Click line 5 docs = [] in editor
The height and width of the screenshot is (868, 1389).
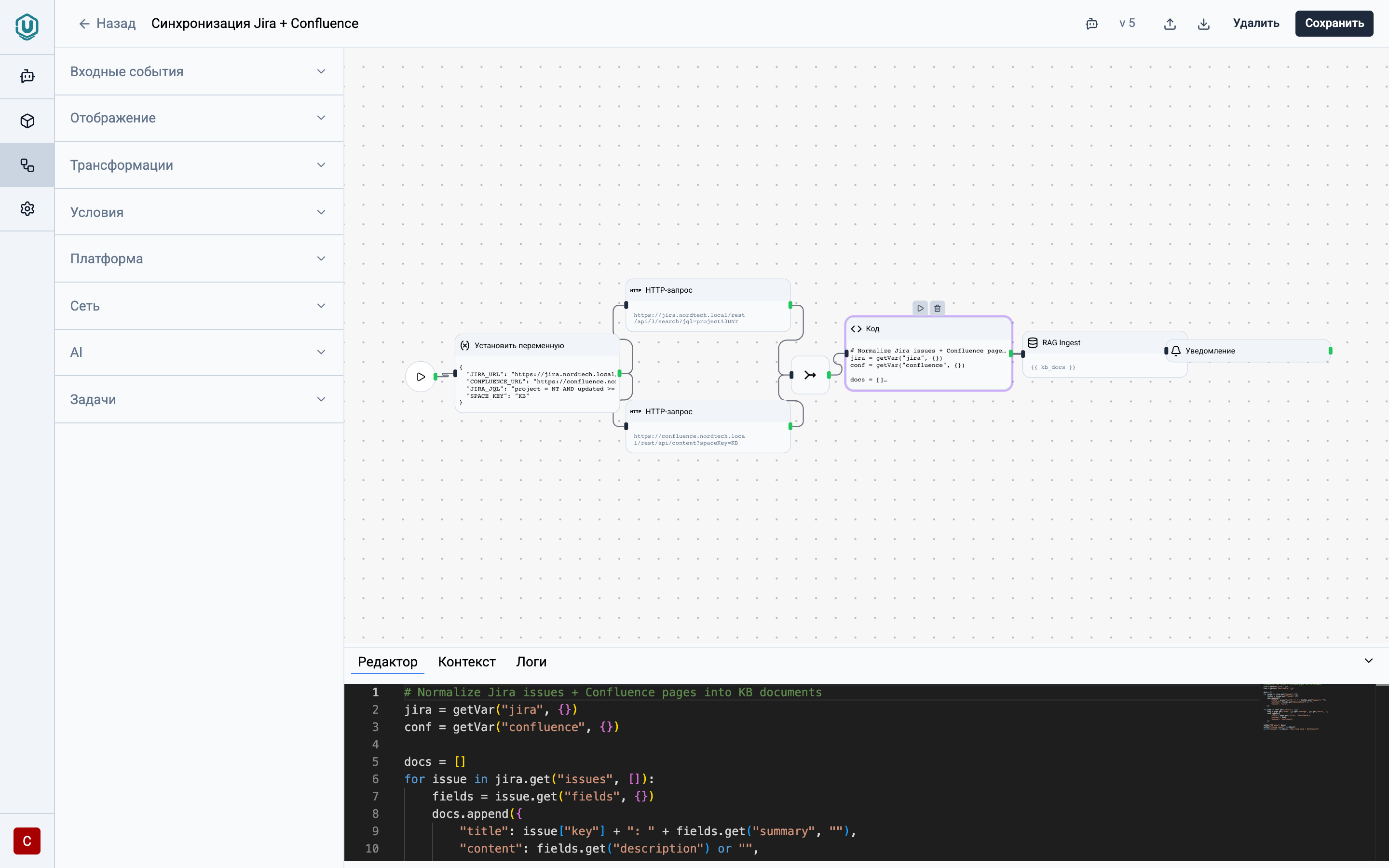click(435, 762)
